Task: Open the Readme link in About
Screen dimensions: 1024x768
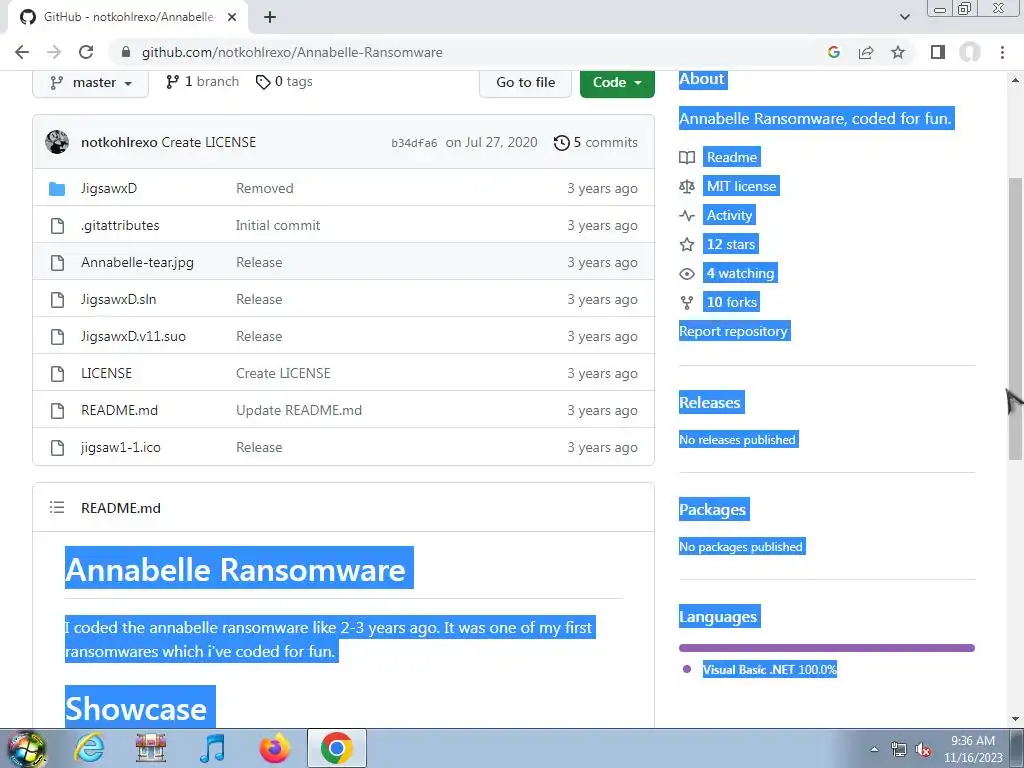Action: coord(731,157)
